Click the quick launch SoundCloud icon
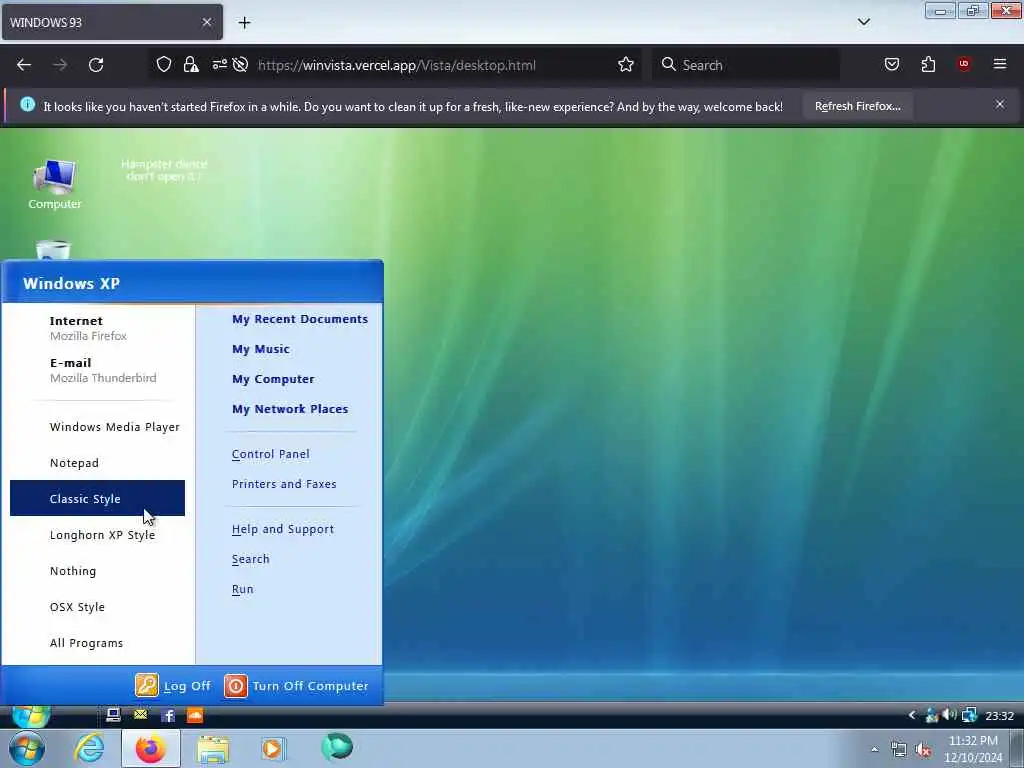1024x768 pixels. coord(195,716)
